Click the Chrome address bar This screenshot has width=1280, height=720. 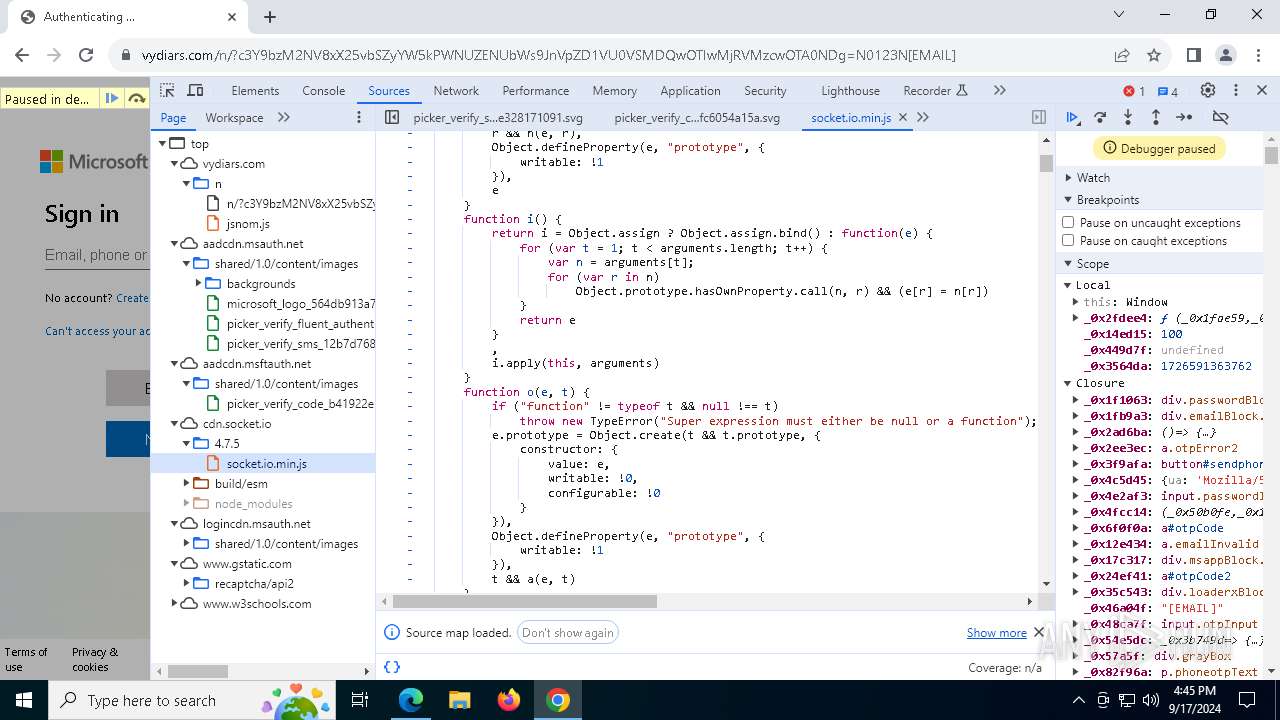[x=610, y=55]
